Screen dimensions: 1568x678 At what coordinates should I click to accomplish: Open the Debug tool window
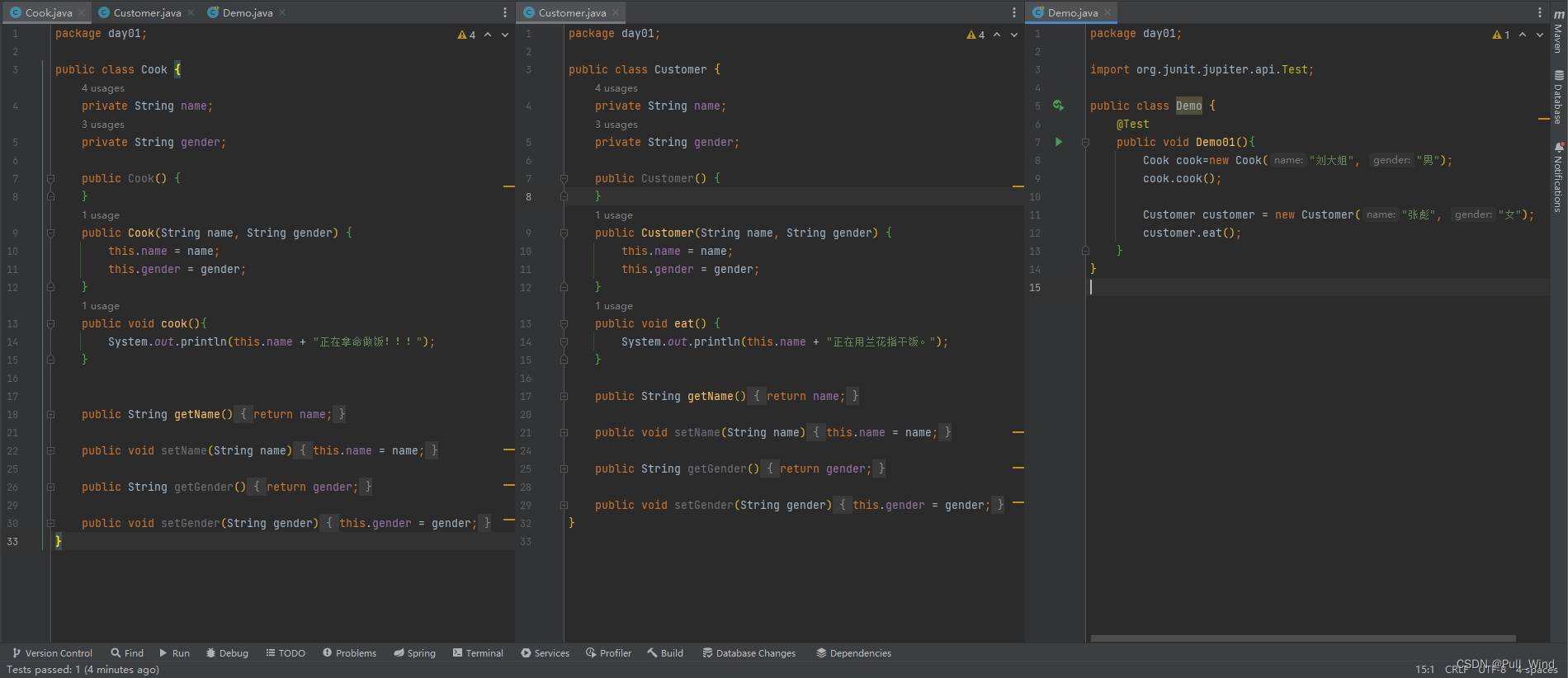[227, 652]
